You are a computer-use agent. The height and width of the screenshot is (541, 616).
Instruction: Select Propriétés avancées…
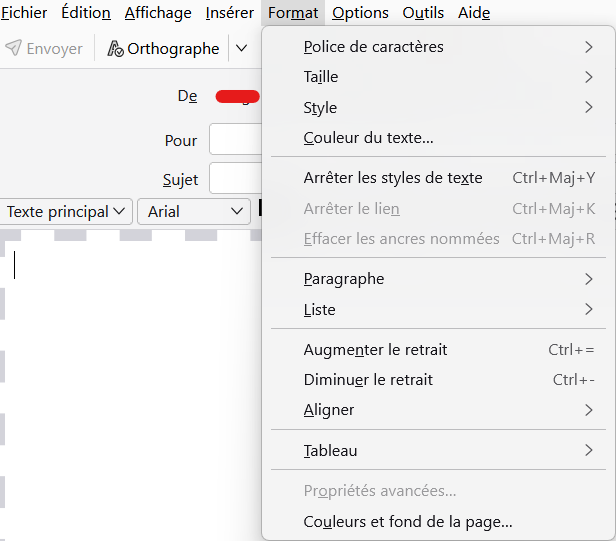438,491
